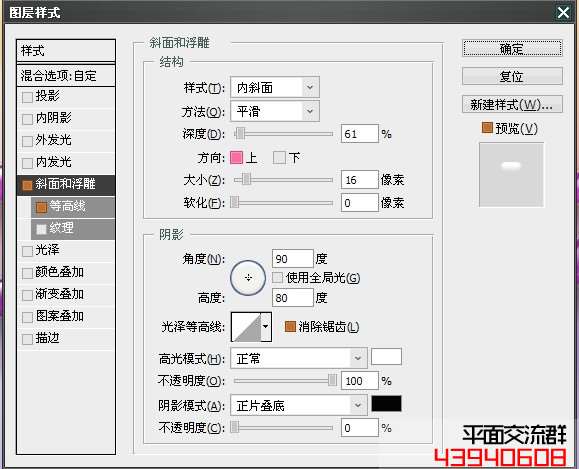
Task: Toggle the 使用全局光 global light checkbox
Action: click(x=277, y=277)
